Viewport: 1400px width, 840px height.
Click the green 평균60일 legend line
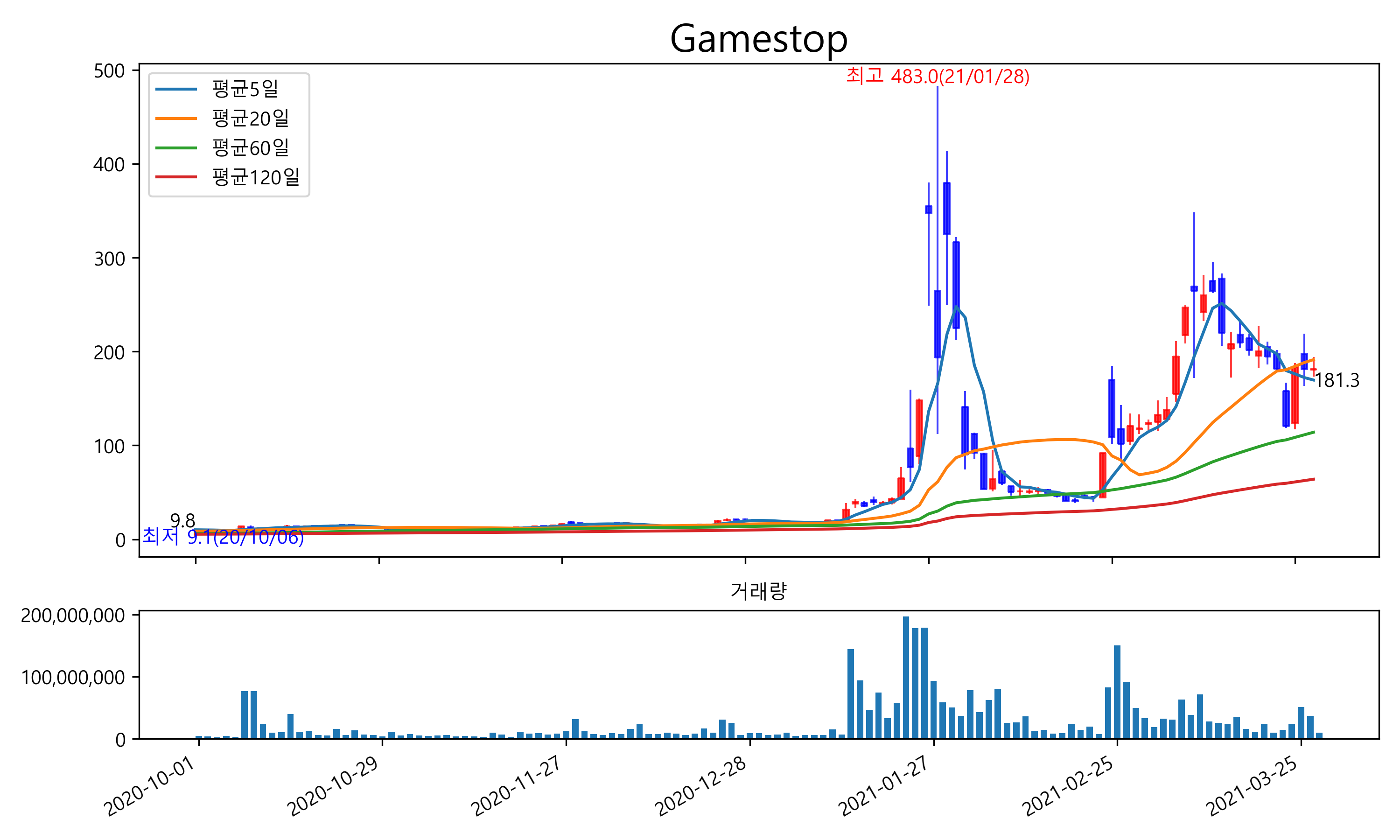pyautogui.click(x=176, y=148)
